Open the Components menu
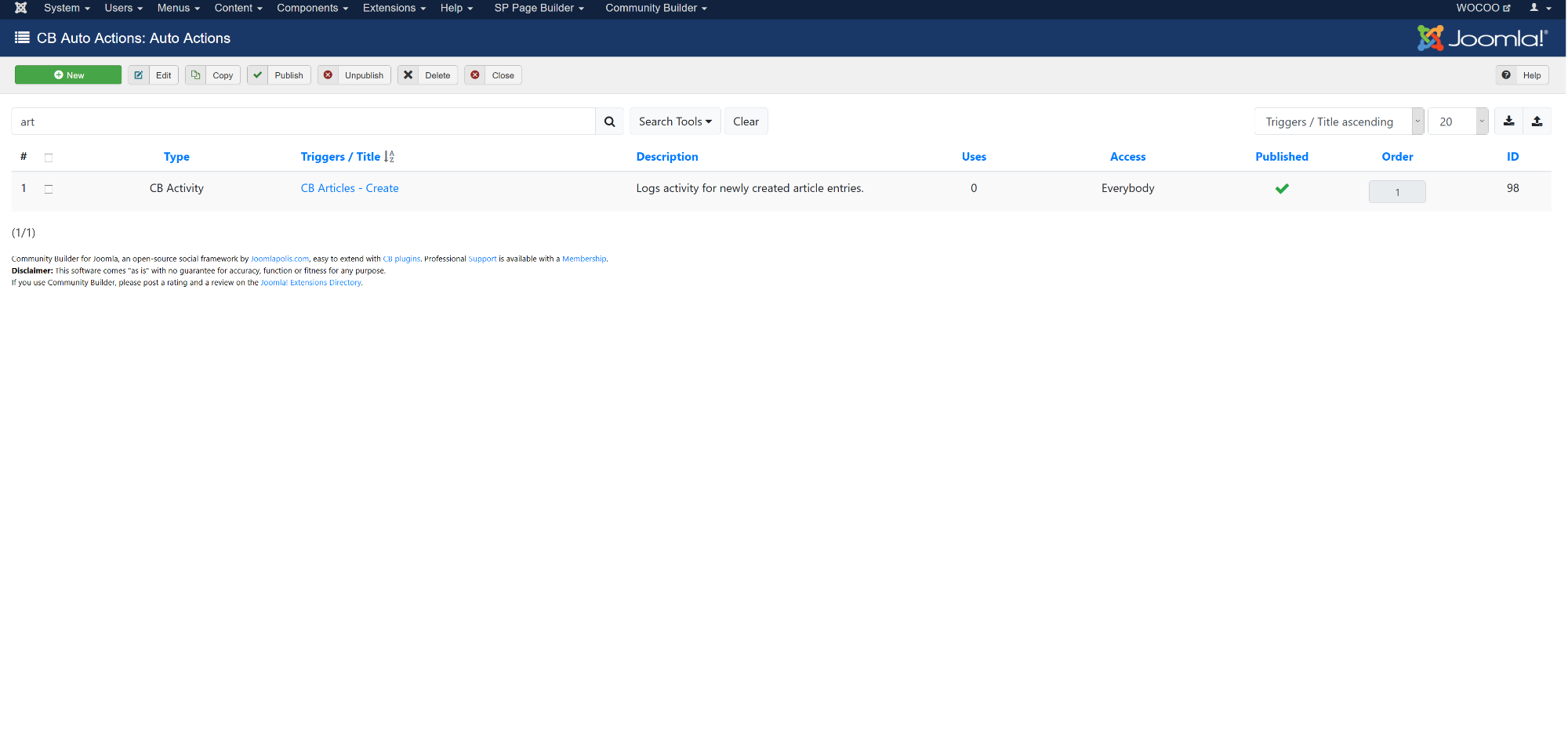Screen dimensions: 1568x754 (x=312, y=8)
